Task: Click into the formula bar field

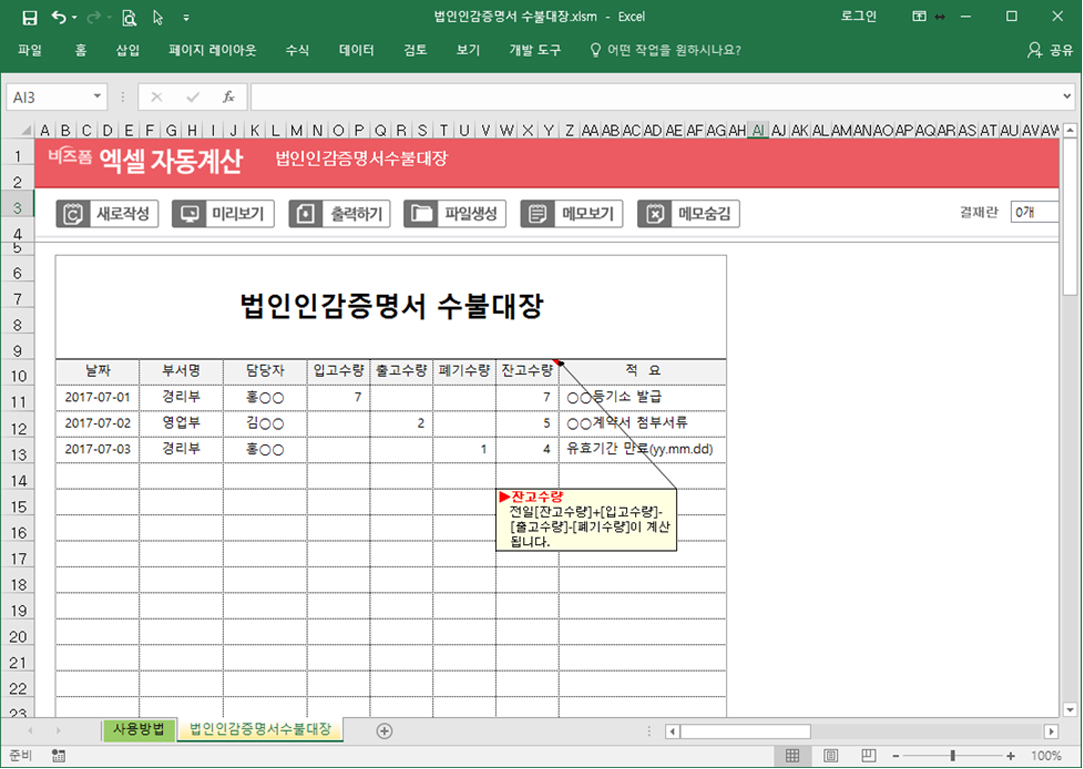Action: 655,97
